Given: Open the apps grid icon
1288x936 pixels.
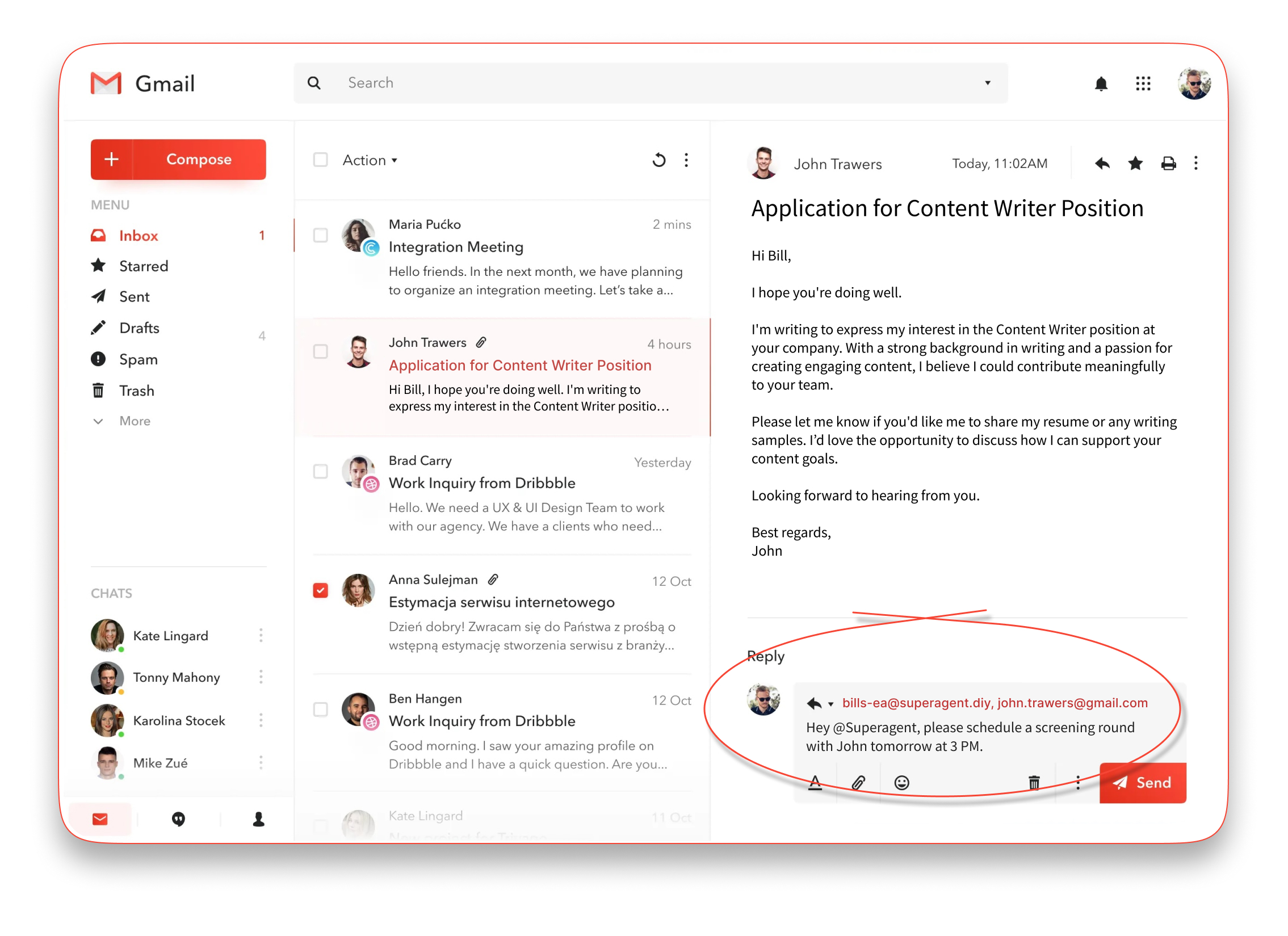Looking at the screenshot, I should point(1143,84).
